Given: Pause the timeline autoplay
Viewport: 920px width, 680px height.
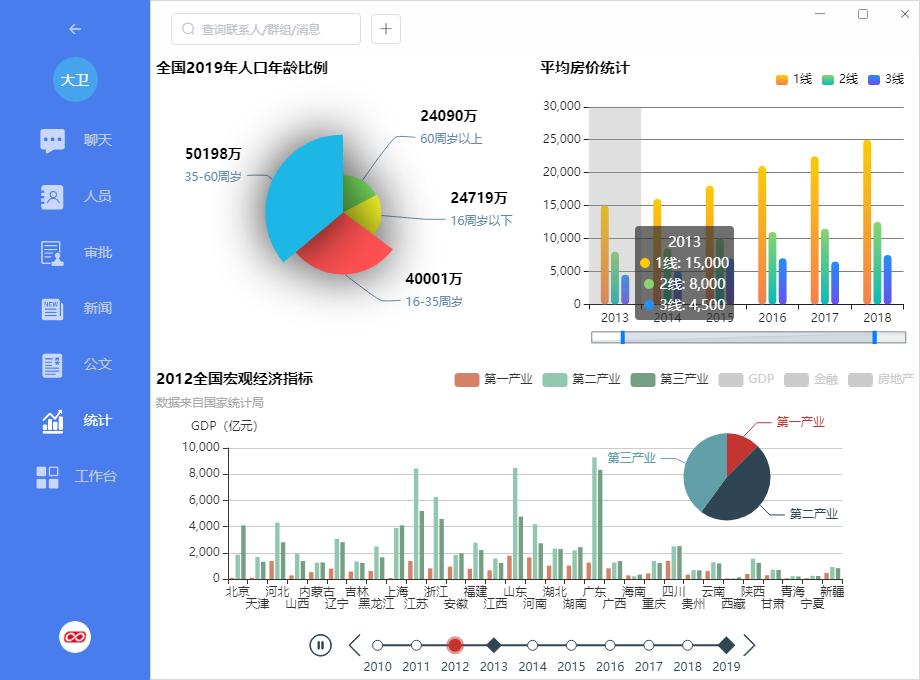Looking at the screenshot, I should point(320,645).
